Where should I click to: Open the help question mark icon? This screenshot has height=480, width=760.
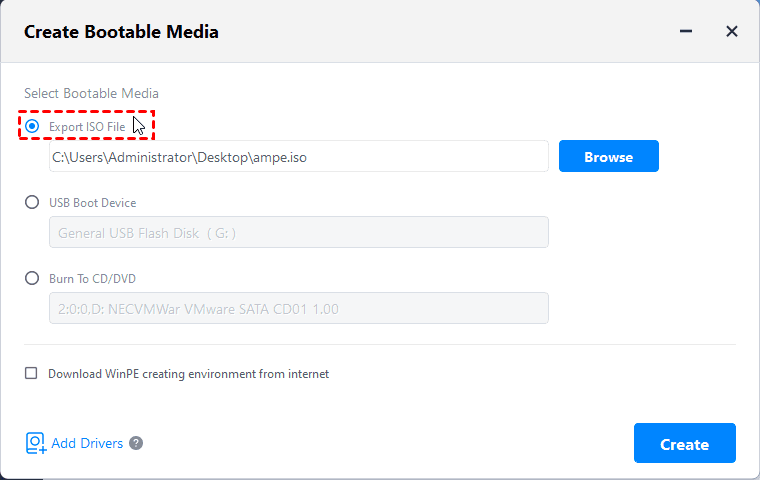coord(136,443)
